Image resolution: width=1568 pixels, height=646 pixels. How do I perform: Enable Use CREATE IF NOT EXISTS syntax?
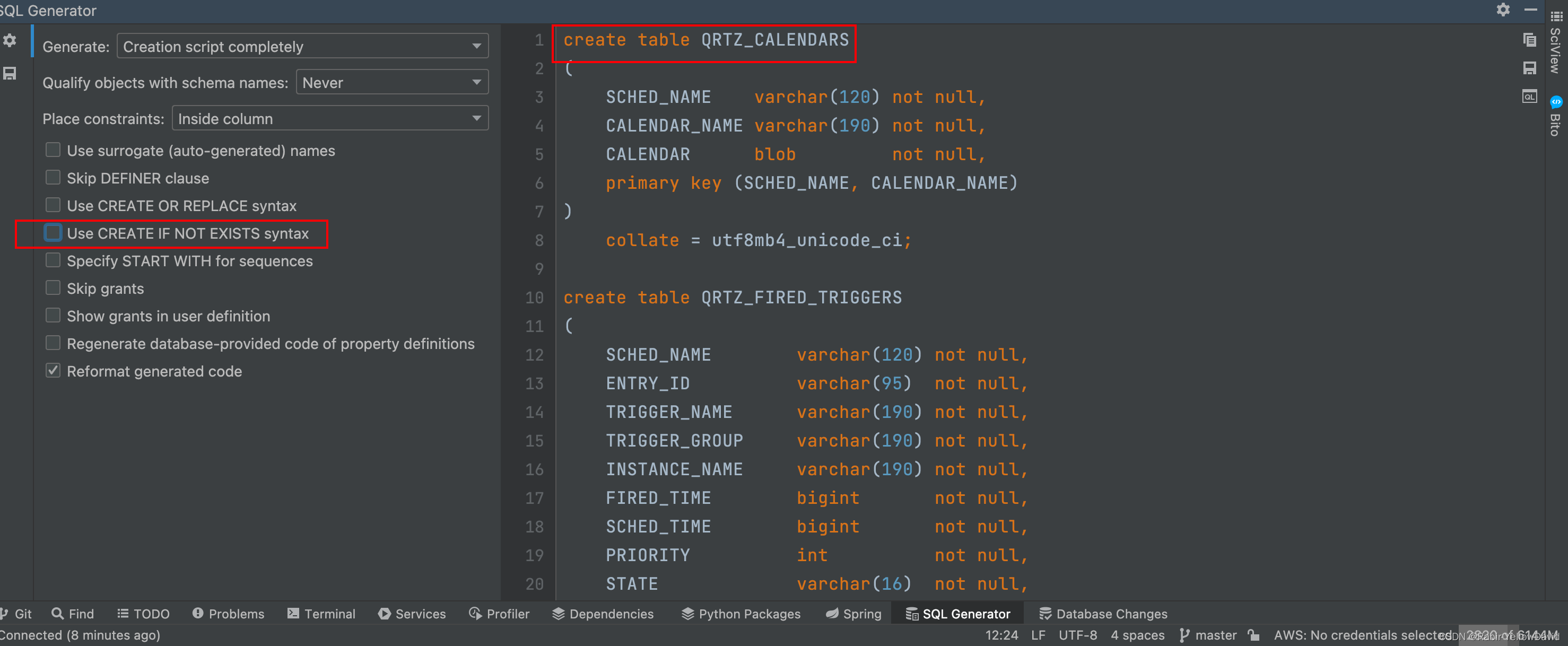(x=54, y=233)
